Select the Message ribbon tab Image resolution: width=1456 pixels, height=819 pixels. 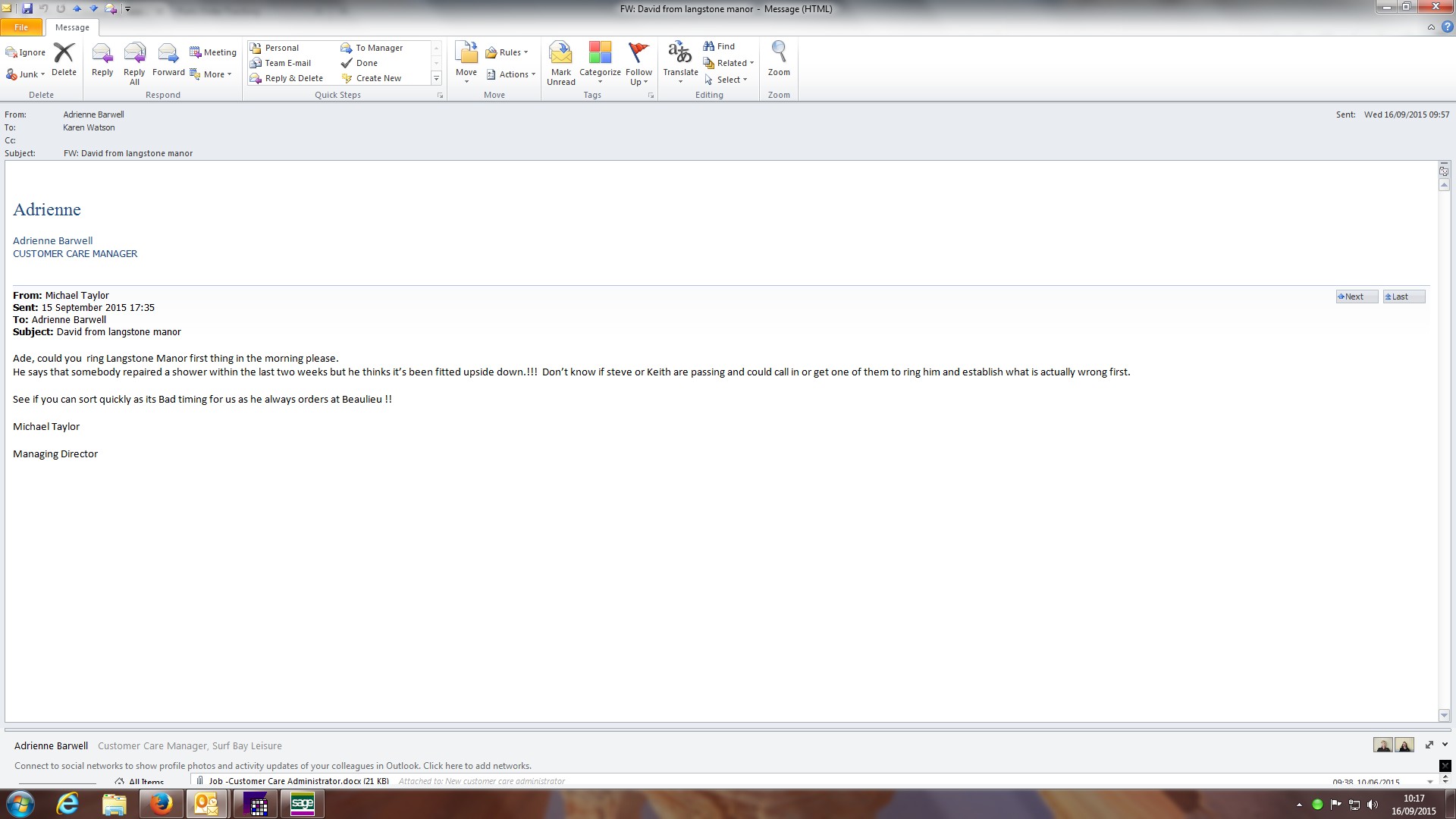72,27
